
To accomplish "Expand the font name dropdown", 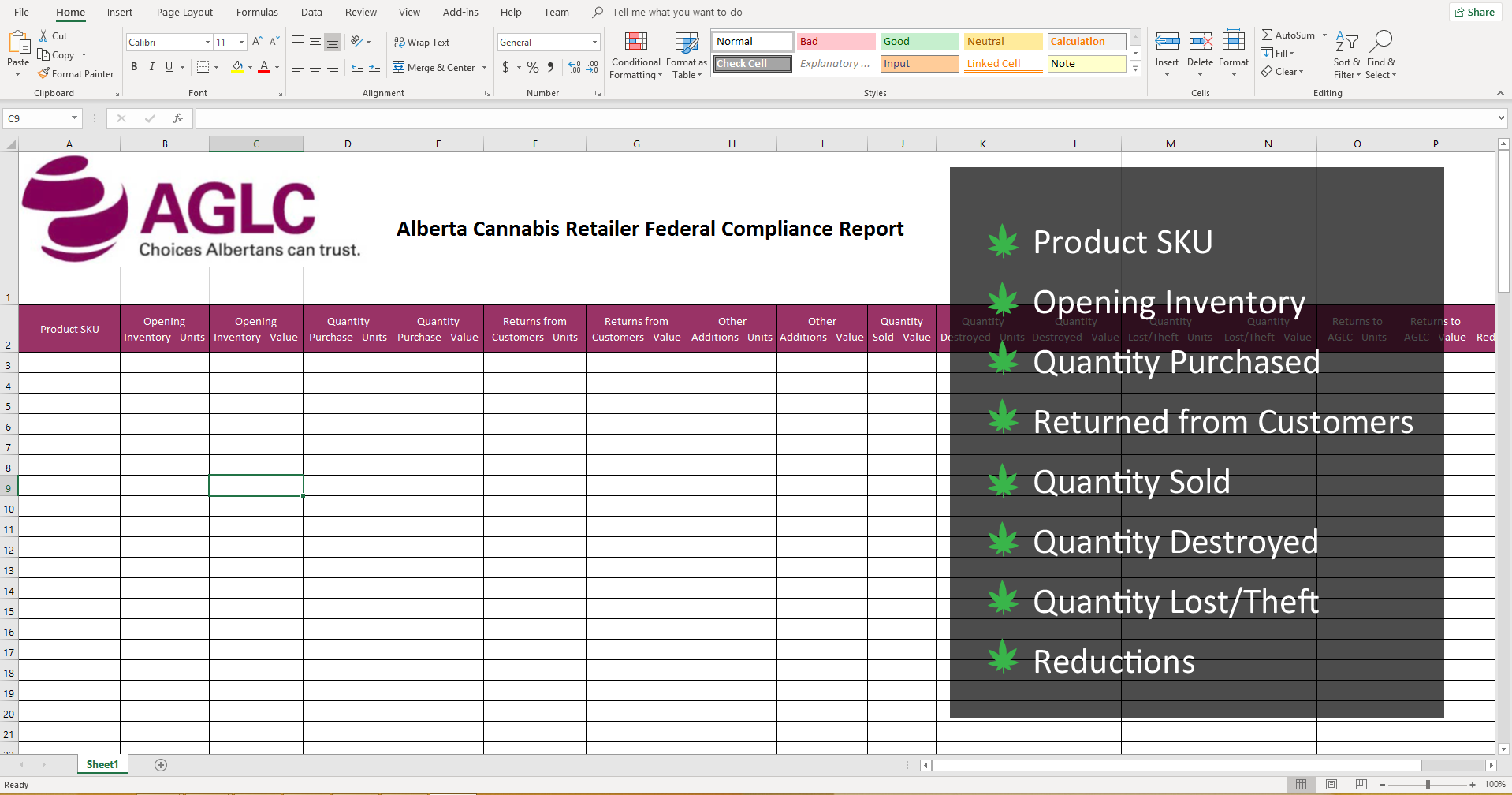I will coord(207,43).
